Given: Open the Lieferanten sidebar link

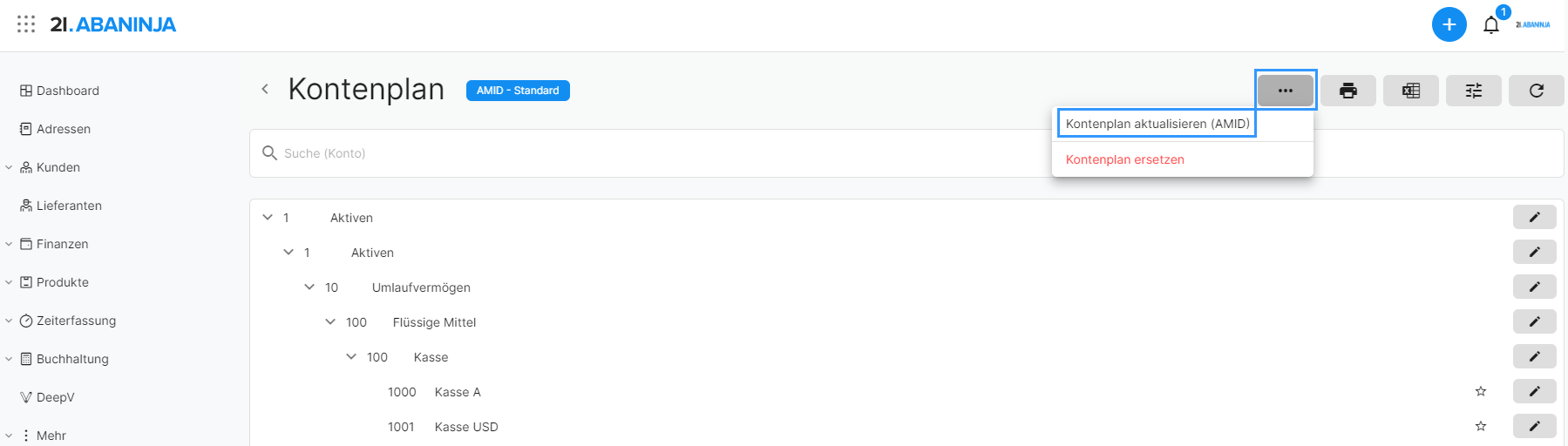Looking at the screenshot, I should pyautogui.click(x=69, y=206).
